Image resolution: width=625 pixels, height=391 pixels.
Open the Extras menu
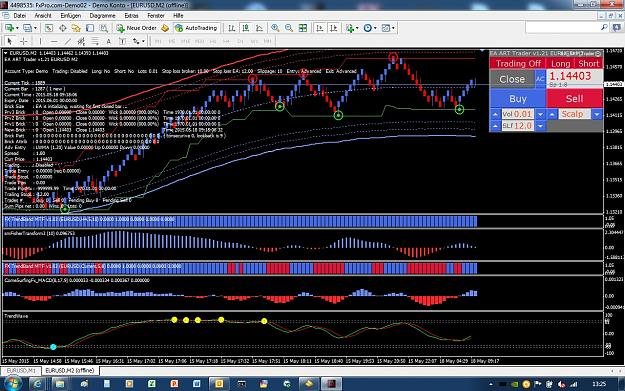pos(131,16)
